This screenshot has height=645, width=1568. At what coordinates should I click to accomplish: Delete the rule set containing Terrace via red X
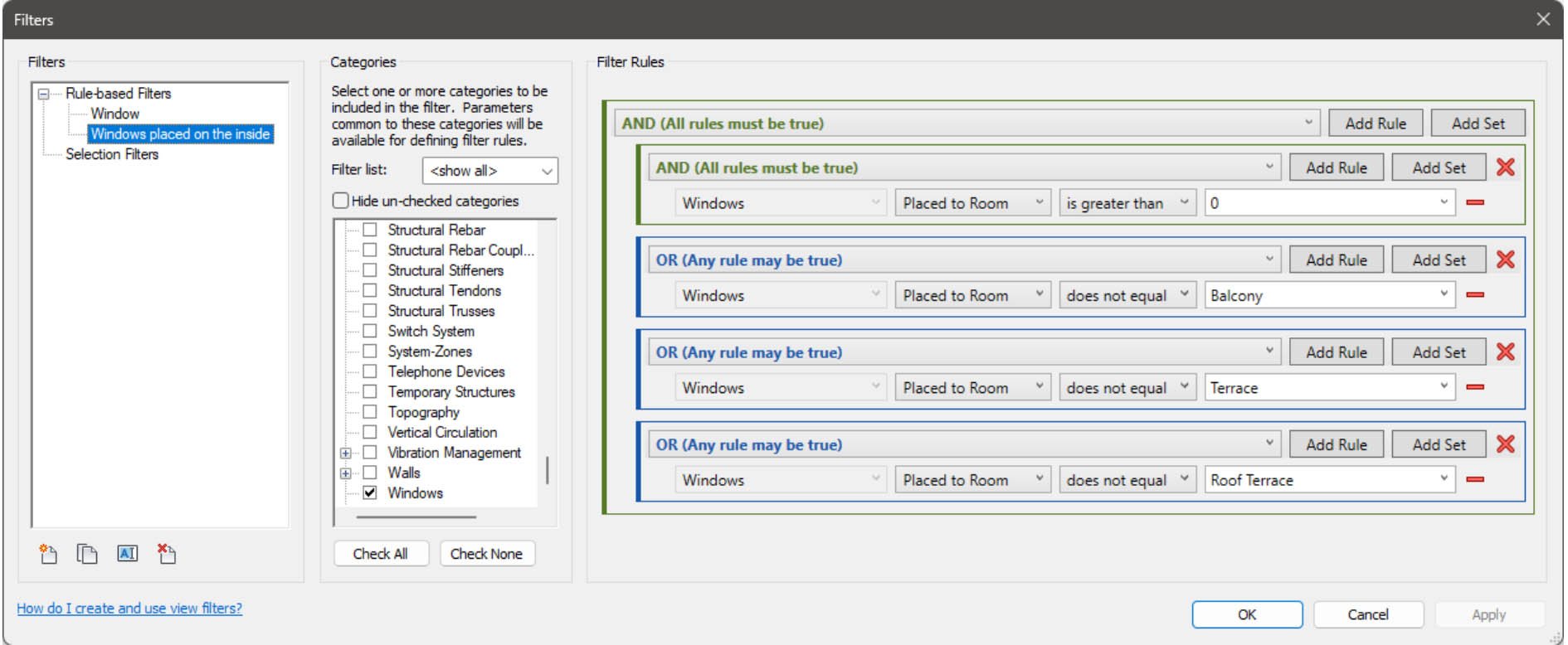tap(1505, 352)
